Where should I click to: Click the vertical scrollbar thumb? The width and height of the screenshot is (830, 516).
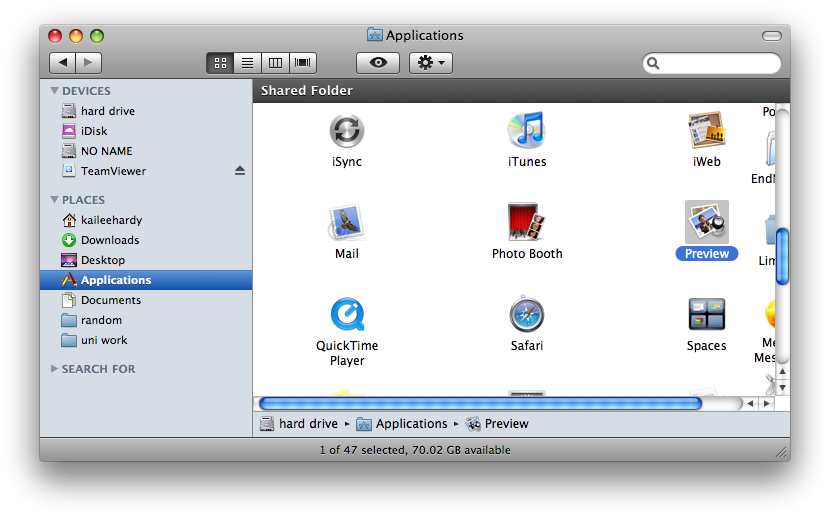782,257
